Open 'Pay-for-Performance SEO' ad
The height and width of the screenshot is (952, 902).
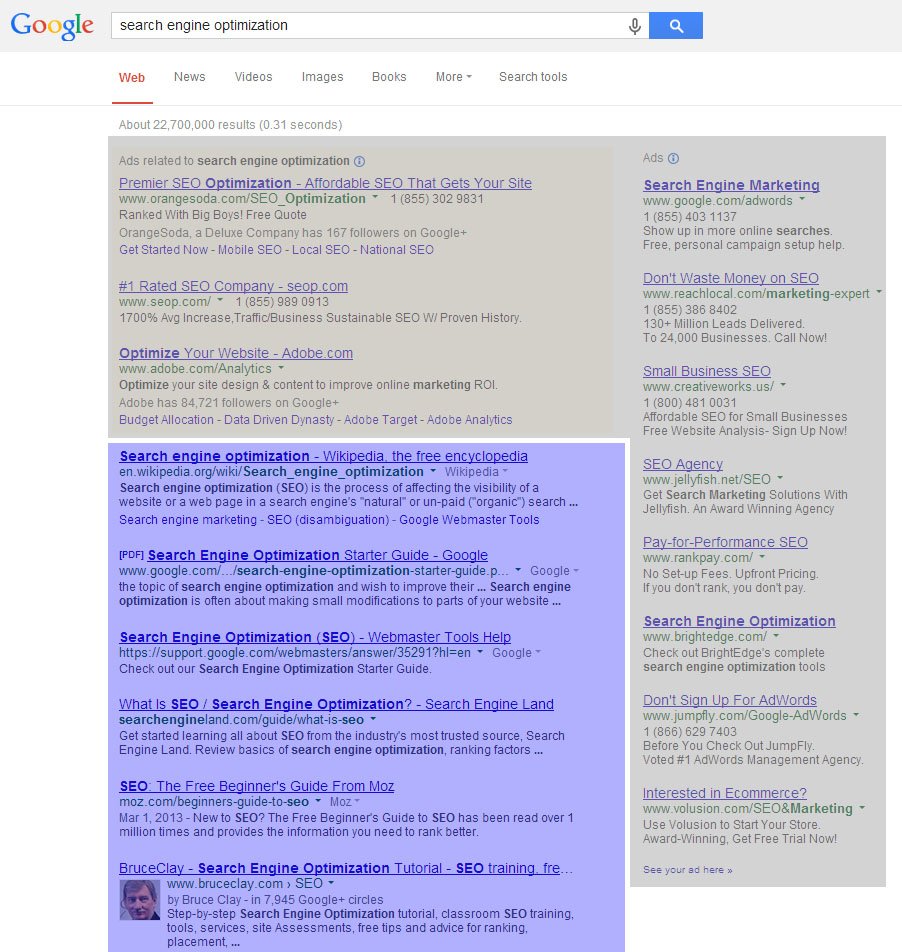pyautogui.click(x=725, y=542)
